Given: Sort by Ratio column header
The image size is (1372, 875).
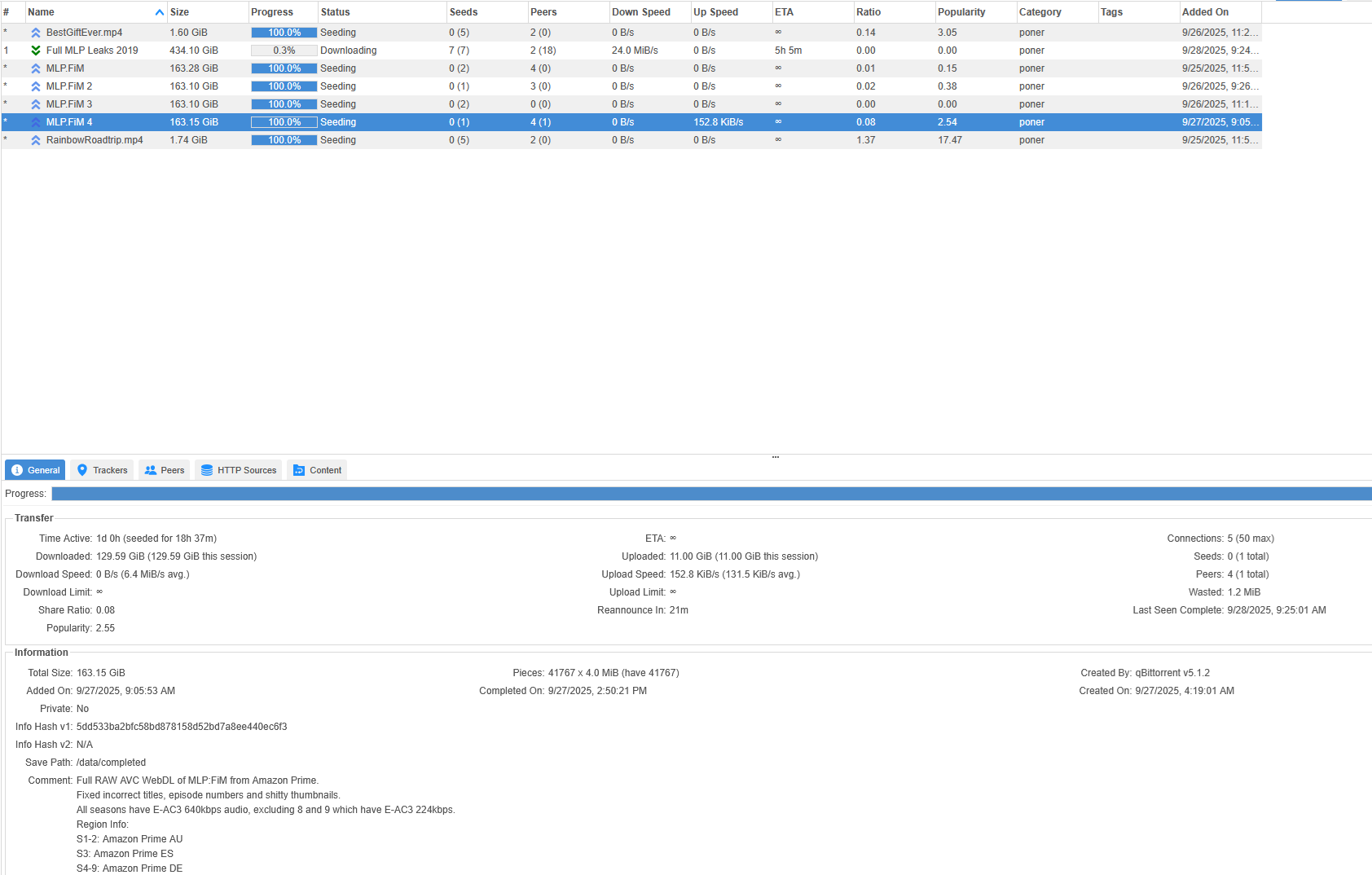Looking at the screenshot, I should [895, 12].
